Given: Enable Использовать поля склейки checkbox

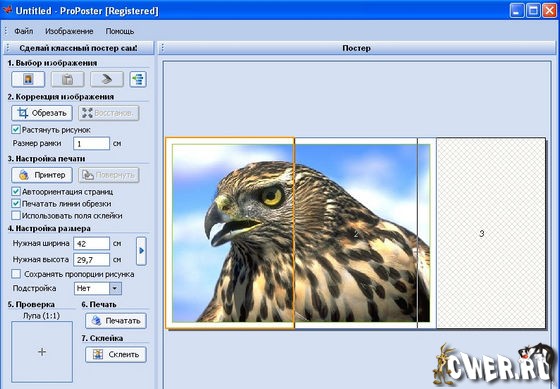Looking at the screenshot, I should [16, 215].
